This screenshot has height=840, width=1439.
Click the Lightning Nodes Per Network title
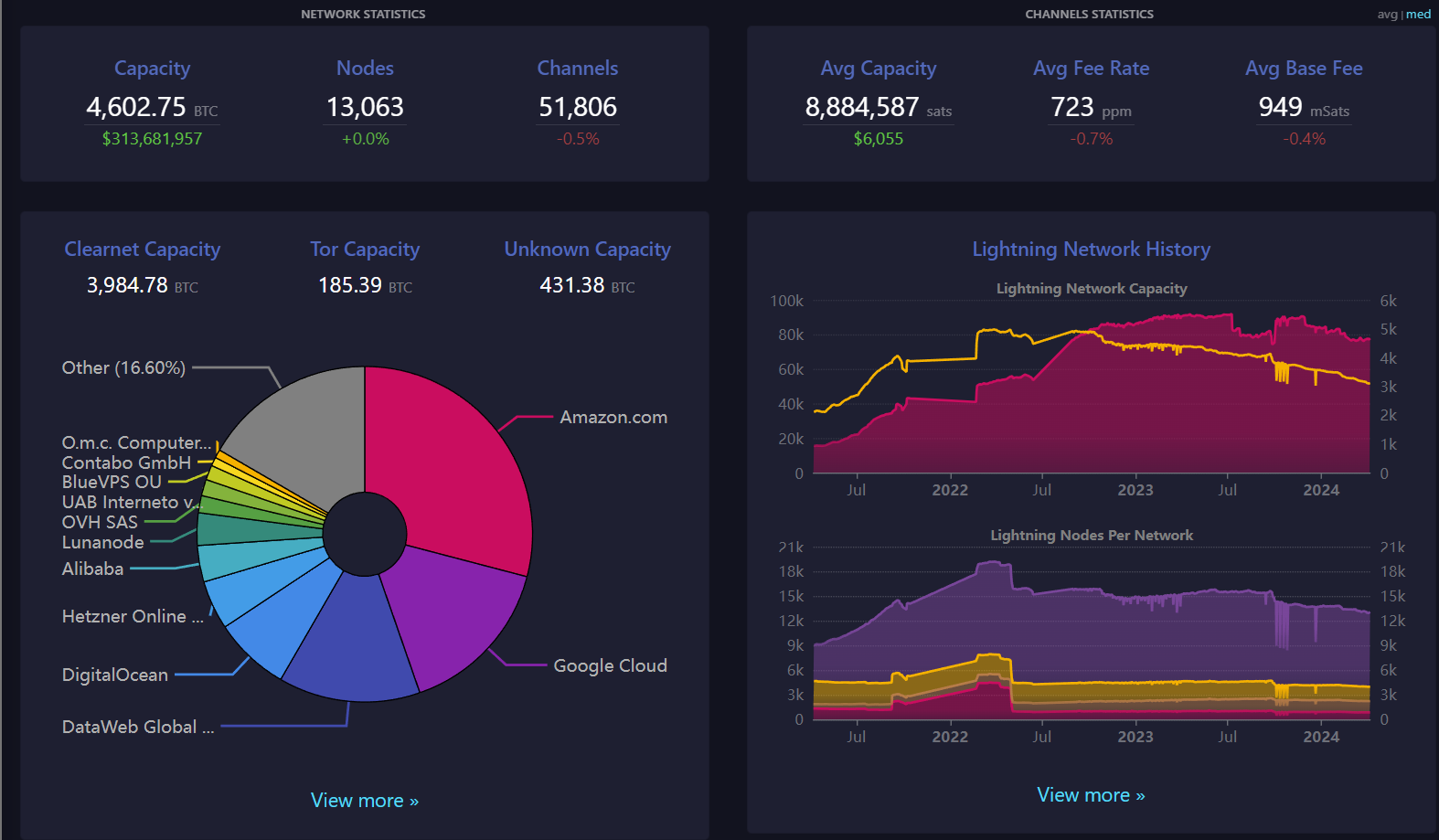1092,536
